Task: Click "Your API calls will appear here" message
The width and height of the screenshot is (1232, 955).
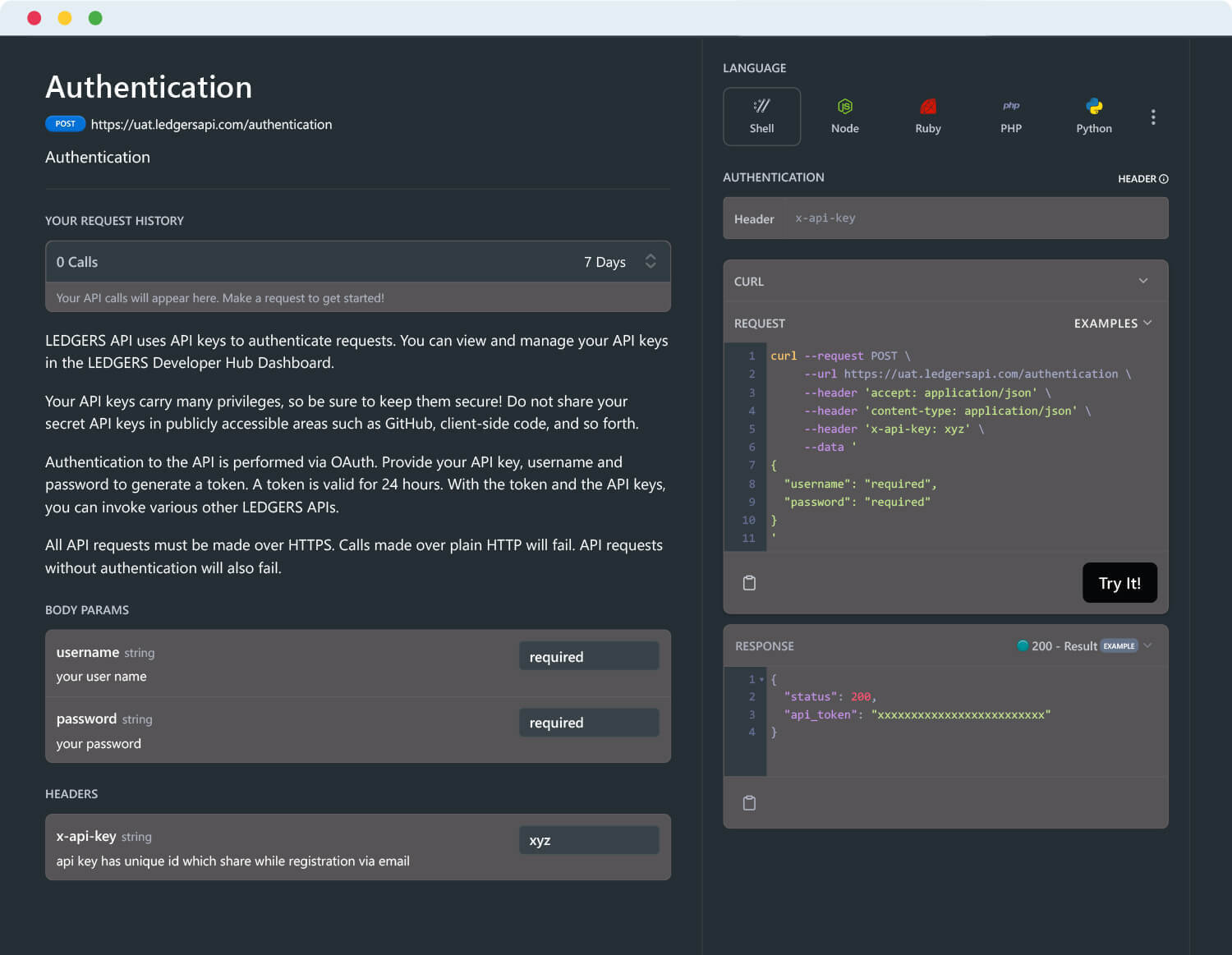Action: tap(220, 298)
